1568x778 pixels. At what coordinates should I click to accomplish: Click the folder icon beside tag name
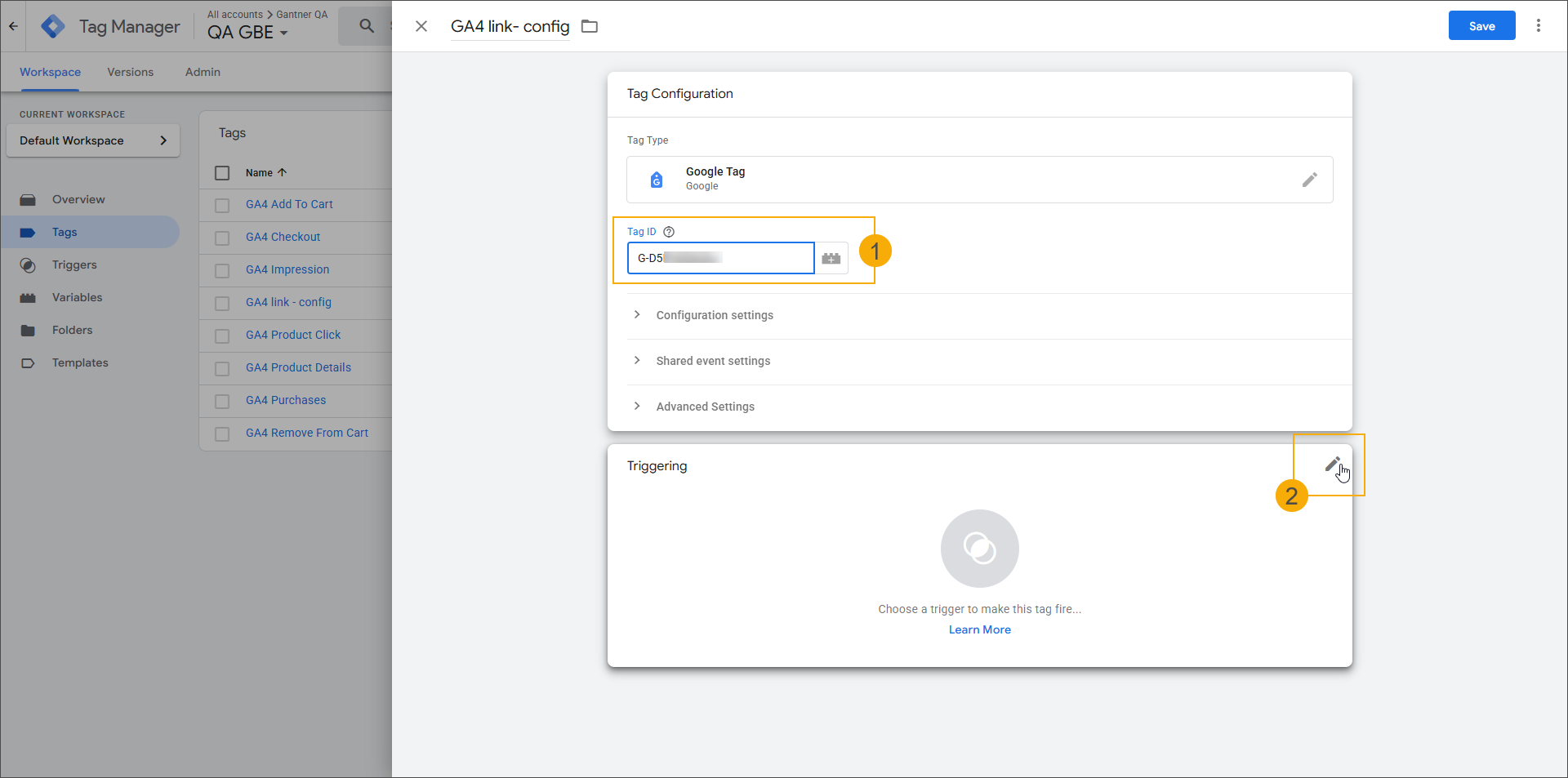[x=590, y=27]
